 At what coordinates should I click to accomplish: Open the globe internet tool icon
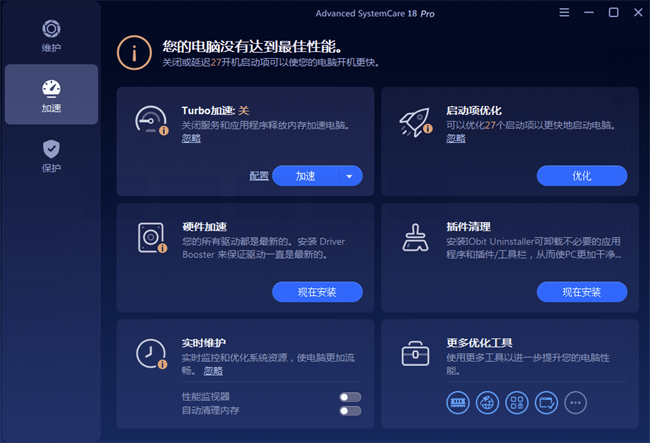point(487,402)
